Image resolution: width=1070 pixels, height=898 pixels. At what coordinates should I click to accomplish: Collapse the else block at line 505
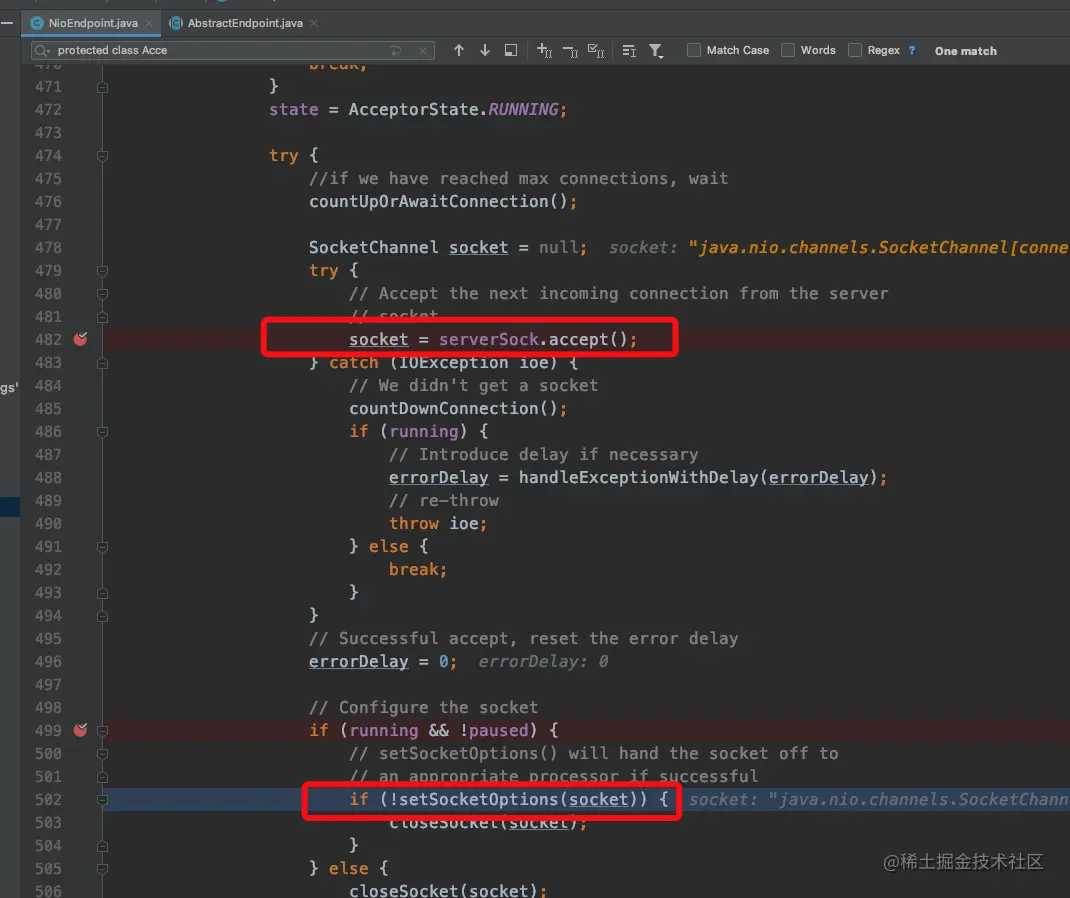102,869
